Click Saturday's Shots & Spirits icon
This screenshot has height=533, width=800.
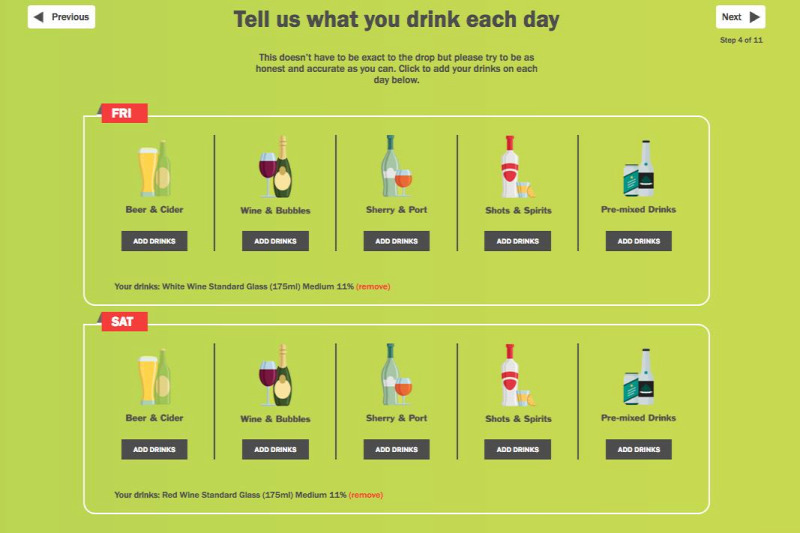tap(517, 375)
